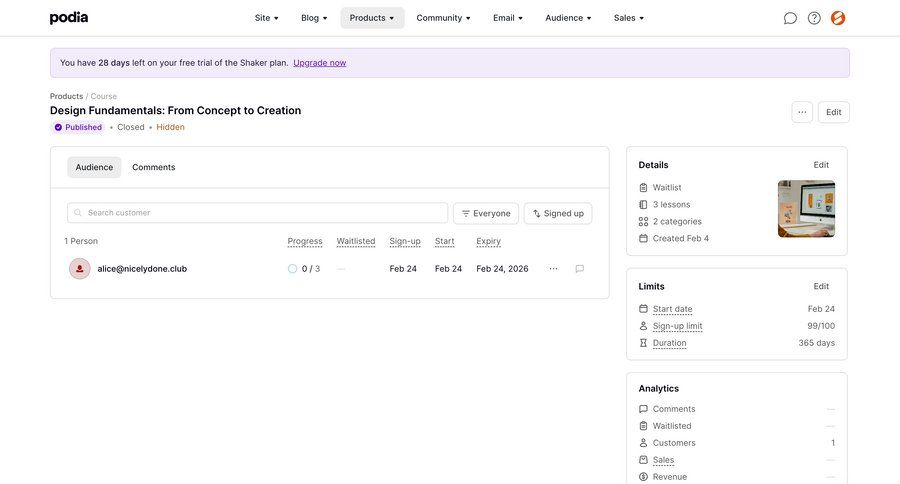Image resolution: width=900 pixels, height=484 pixels.
Task: Open the Signed up sort dropdown
Action: click(x=558, y=214)
